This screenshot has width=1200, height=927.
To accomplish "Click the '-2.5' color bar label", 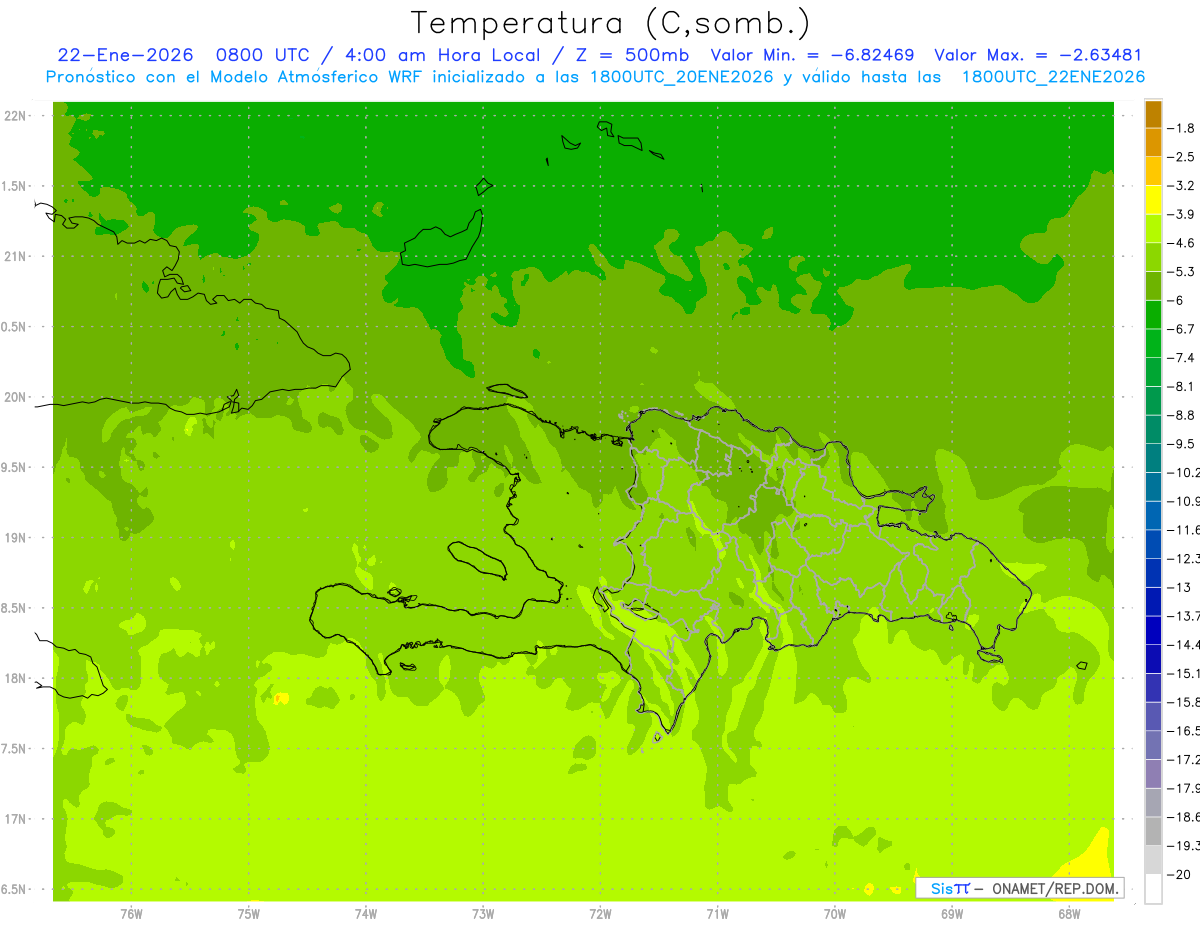I will (x=1182, y=157).
